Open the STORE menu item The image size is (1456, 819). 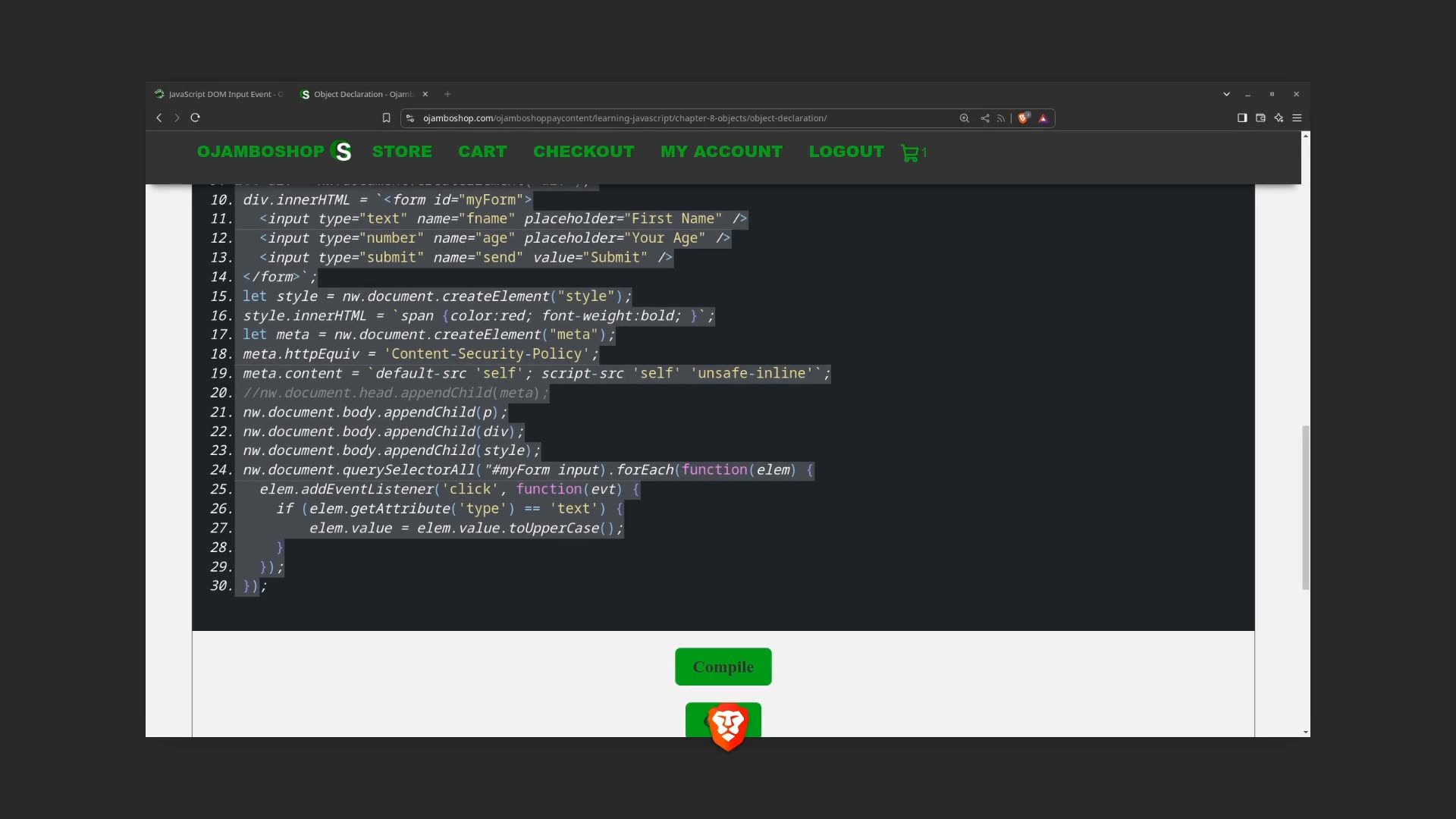pos(402,152)
